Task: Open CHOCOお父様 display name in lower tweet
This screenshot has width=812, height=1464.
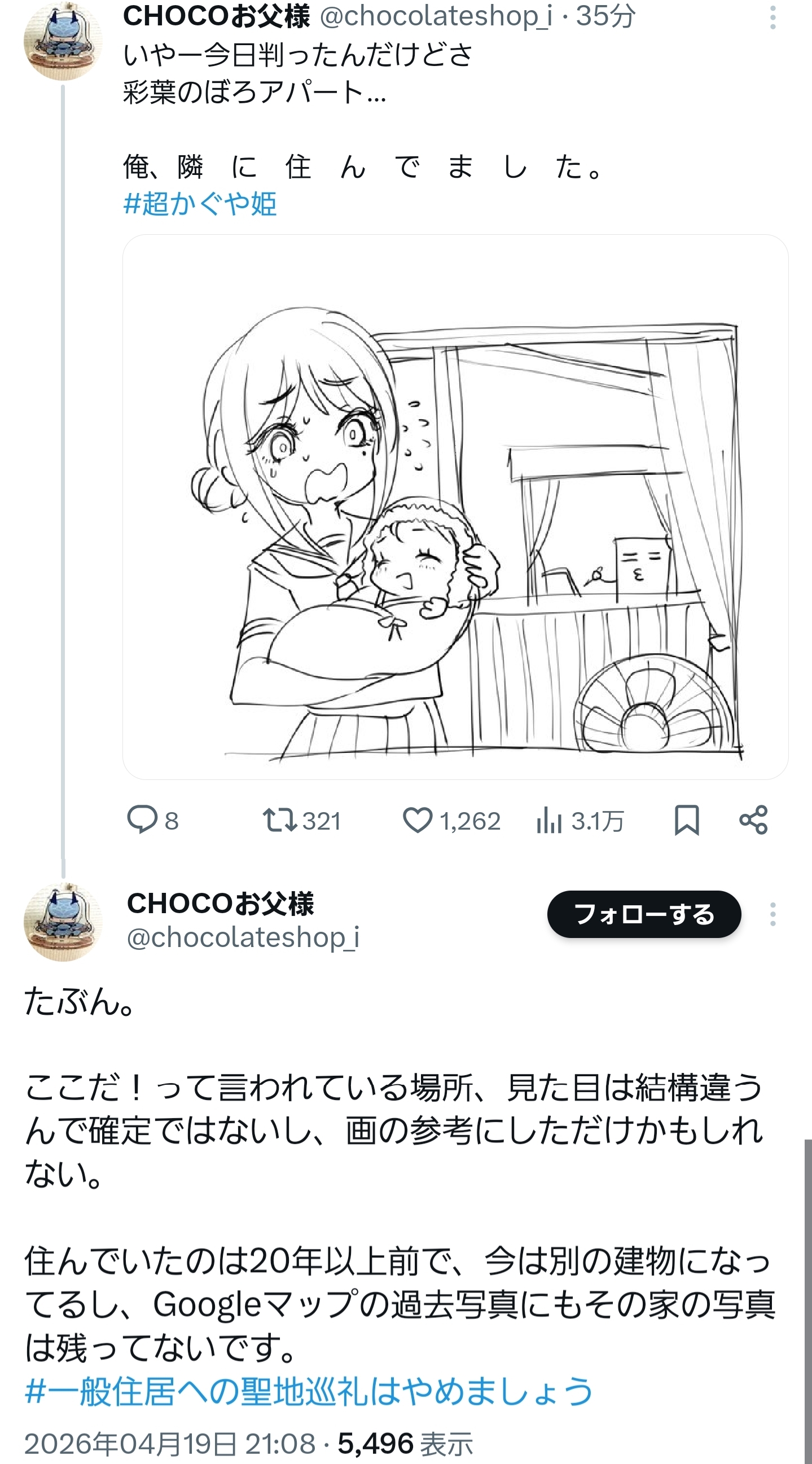Action: (x=221, y=903)
